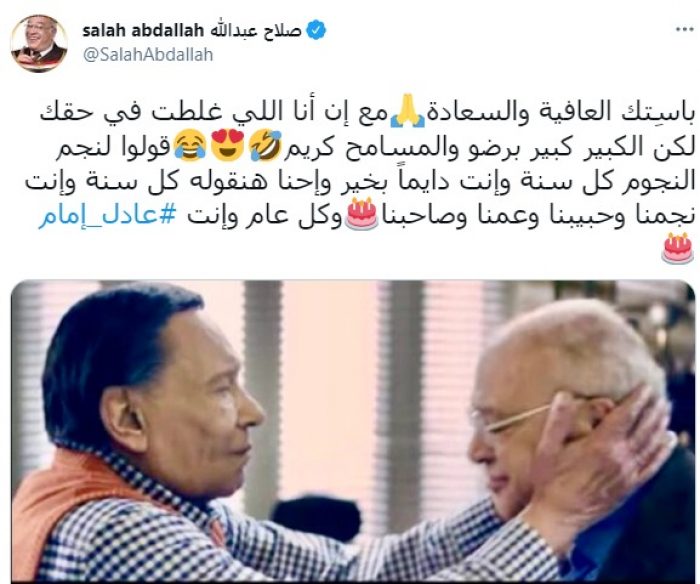Image resolution: width=700 pixels, height=584 pixels.
Task: Click the rolling-on-floor laughing emoji
Action: pyautogui.click(x=265, y=146)
